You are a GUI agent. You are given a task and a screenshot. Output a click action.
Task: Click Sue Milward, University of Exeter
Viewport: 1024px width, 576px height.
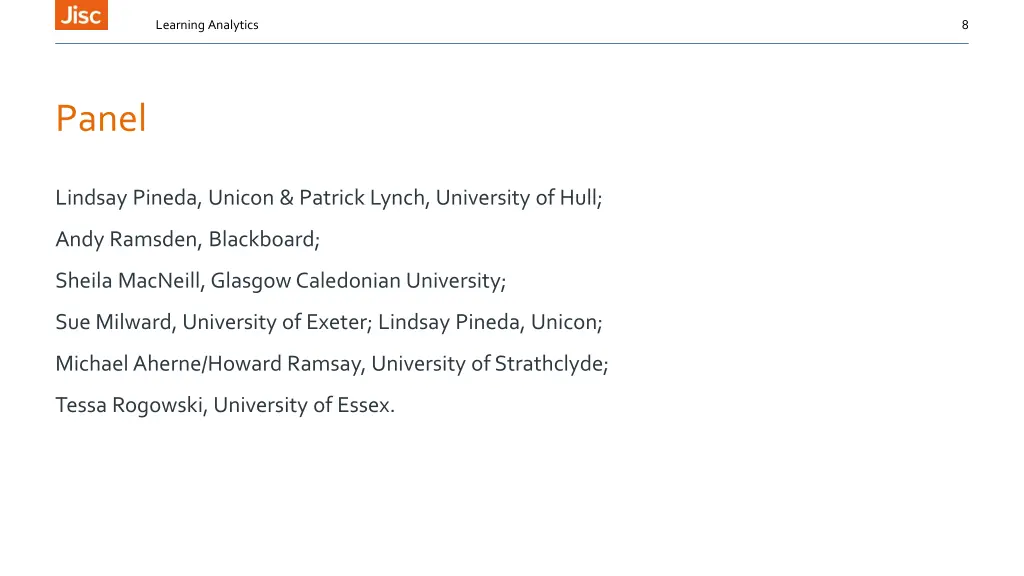coord(214,323)
